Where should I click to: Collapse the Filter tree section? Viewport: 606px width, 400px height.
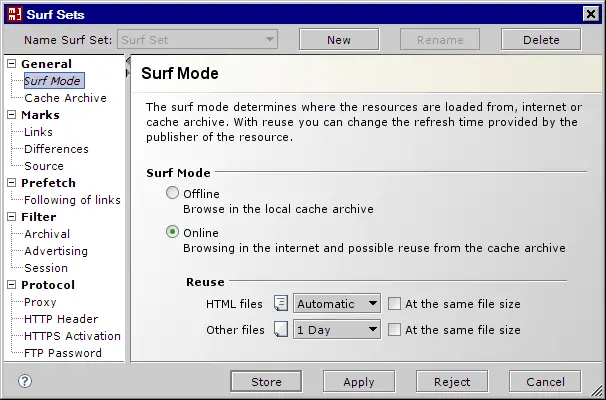(x=12, y=216)
